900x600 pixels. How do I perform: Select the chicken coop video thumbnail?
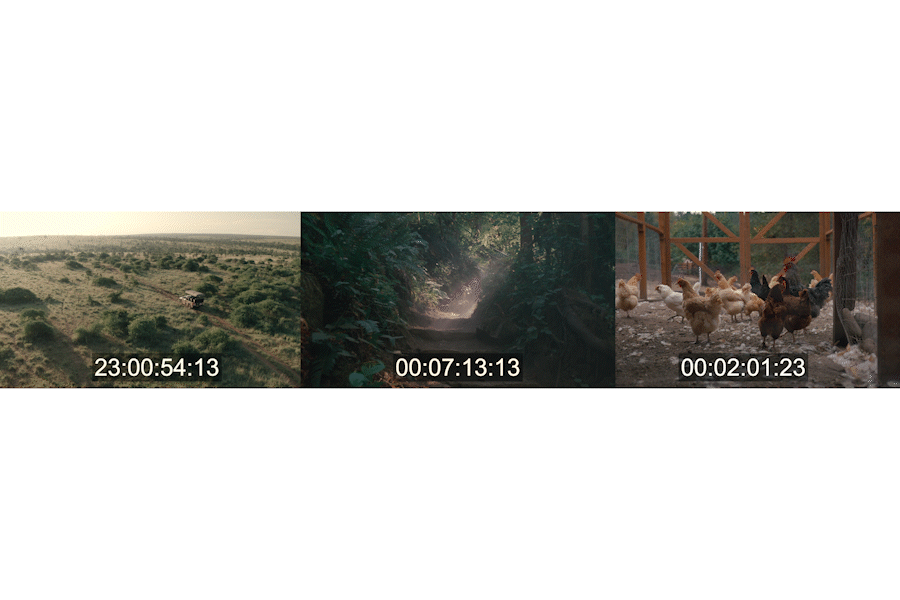pyautogui.click(x=758, y=300)
